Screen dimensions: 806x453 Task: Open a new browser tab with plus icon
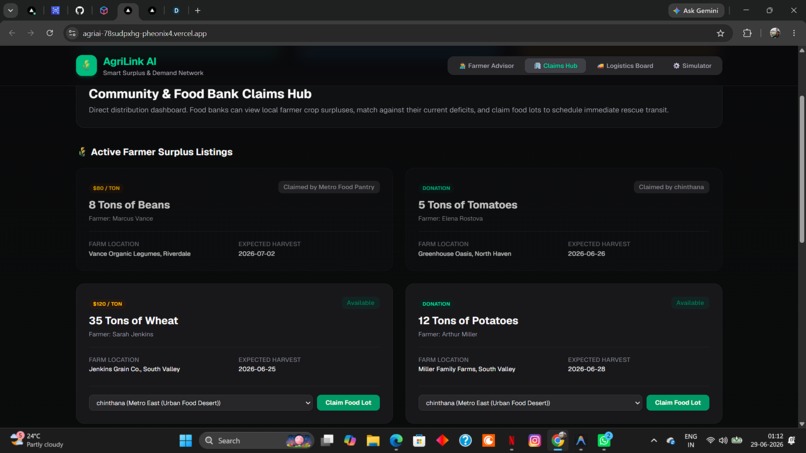point(197,10)
